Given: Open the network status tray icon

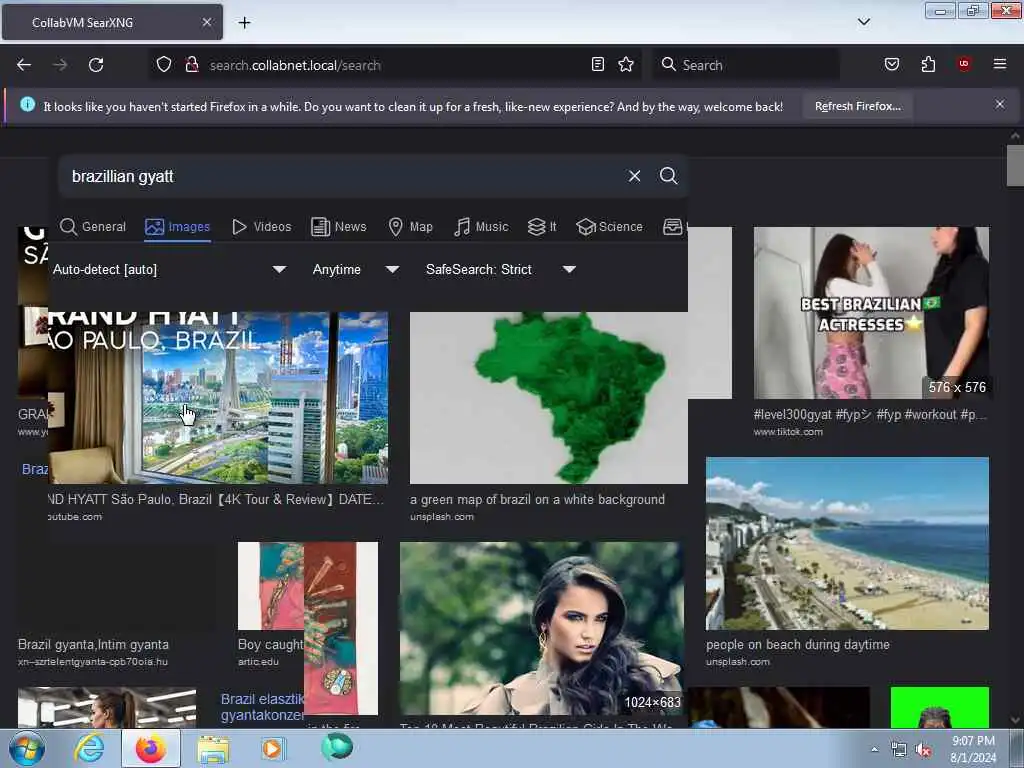Looking at the screenshot, I should [899, 750].
